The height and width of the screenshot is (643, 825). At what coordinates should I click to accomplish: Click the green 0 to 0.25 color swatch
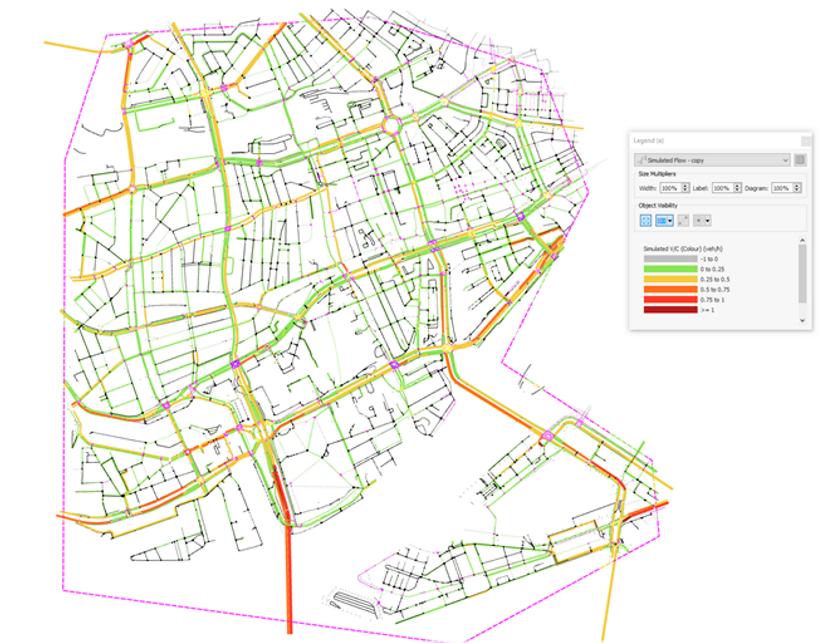tap(670, 269)
